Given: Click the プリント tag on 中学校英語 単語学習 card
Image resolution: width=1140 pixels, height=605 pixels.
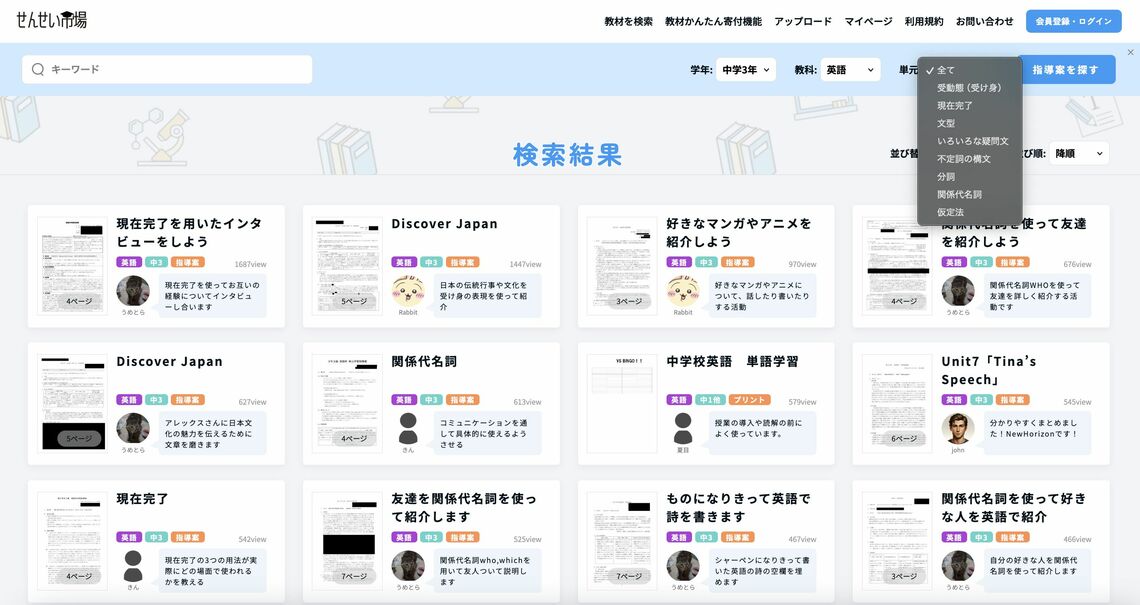Looking at the screenshot, I should 748,400.
